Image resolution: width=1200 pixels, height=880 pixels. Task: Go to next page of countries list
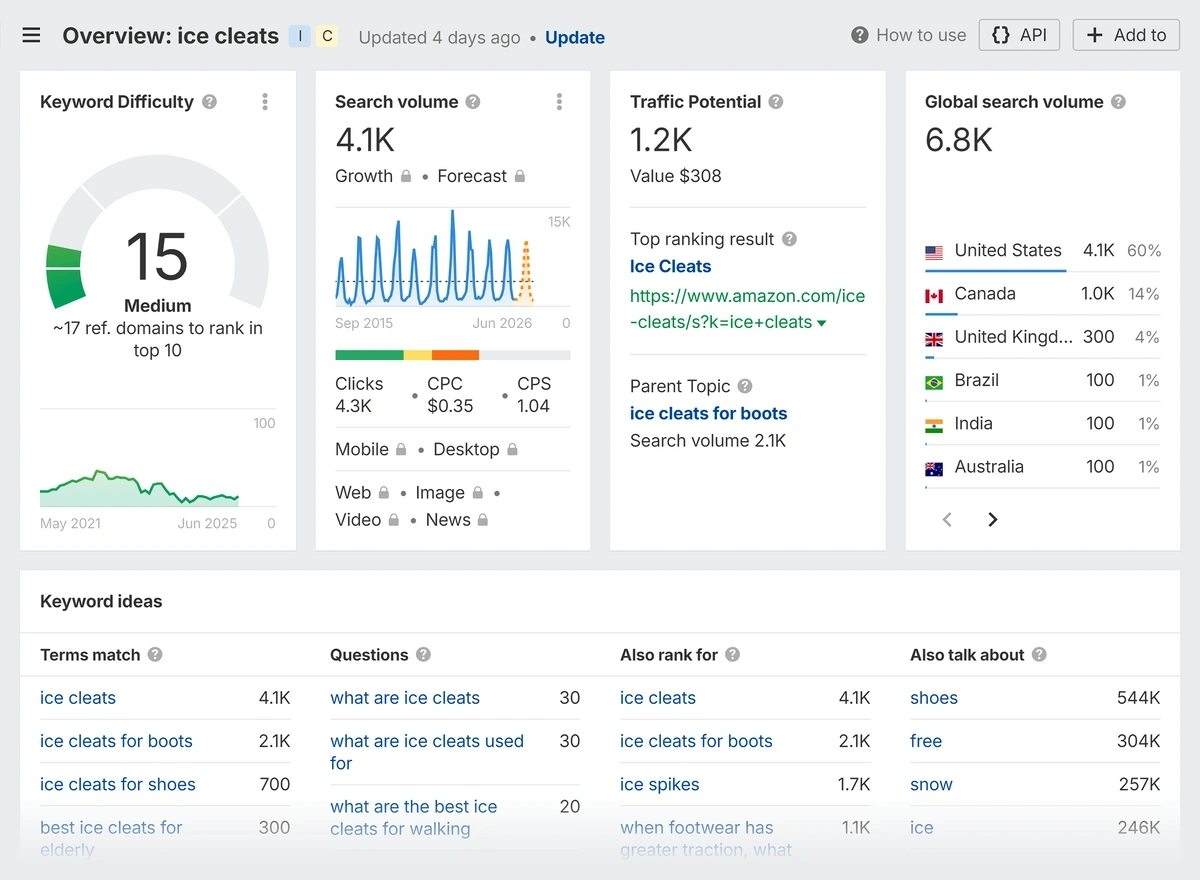pyautogui.click(x=992, y=519)
